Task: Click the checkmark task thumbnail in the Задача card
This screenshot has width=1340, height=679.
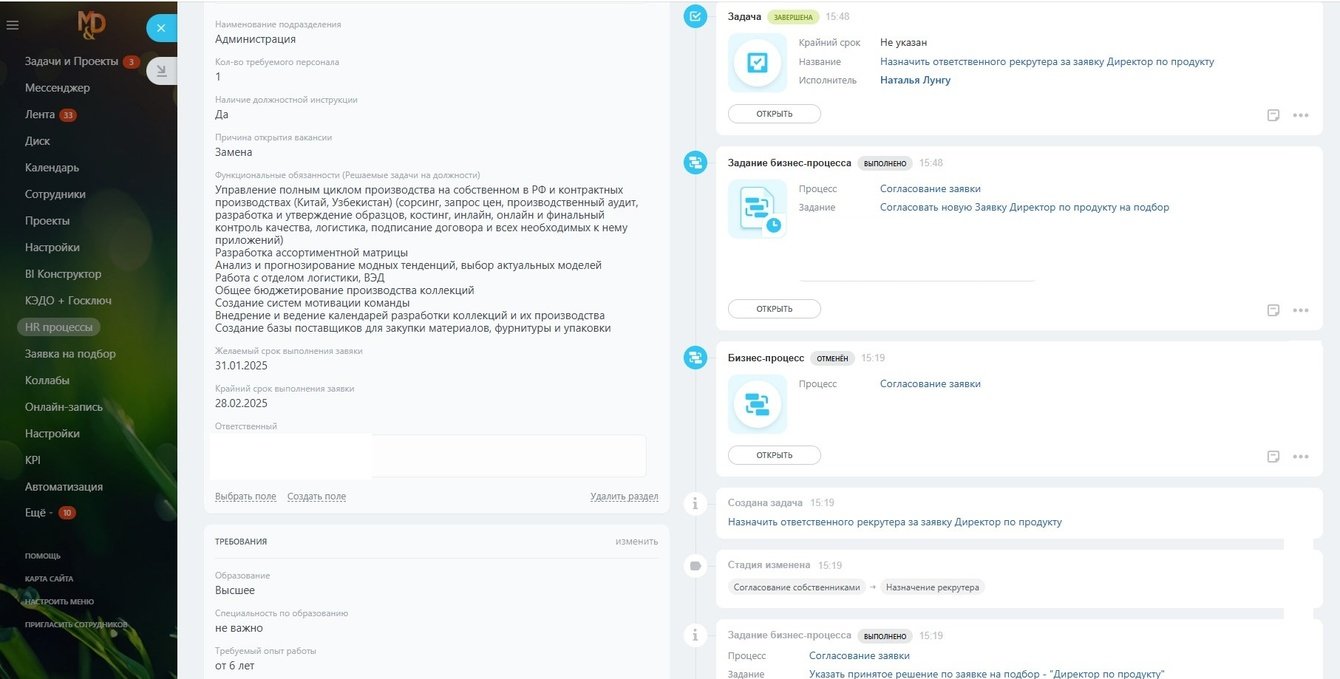Action: [757, 63]
